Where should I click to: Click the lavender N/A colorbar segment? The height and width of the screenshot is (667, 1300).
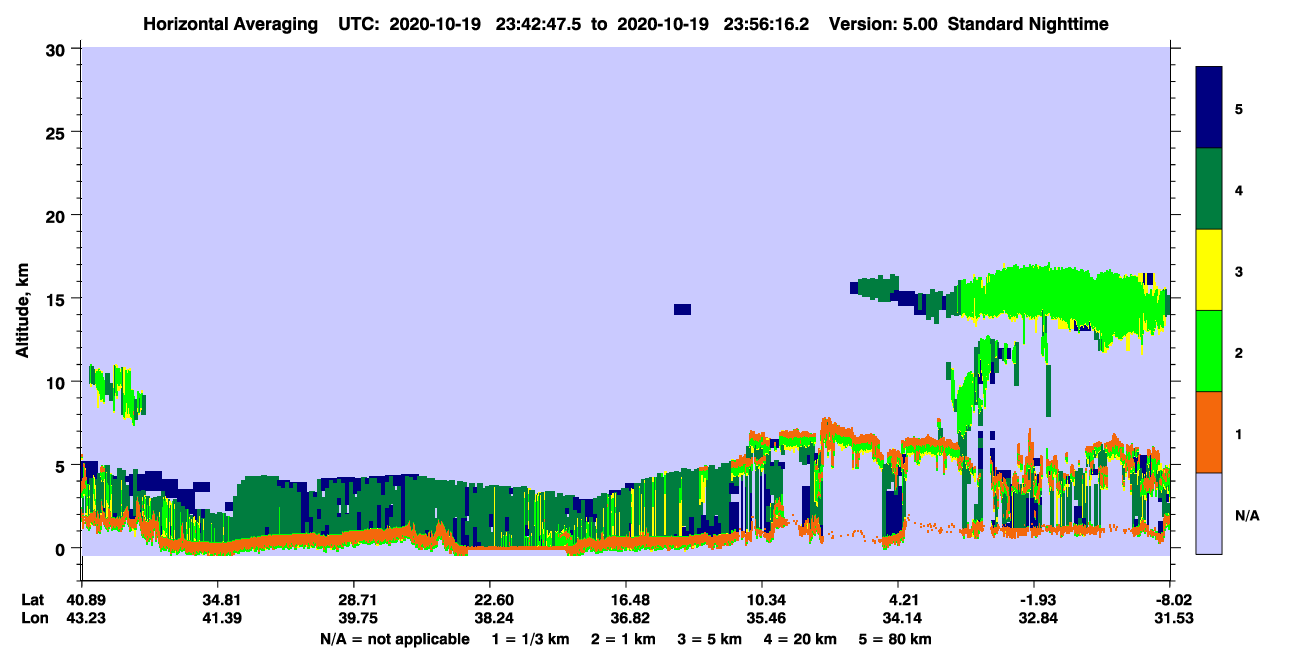pos(1209,513)
